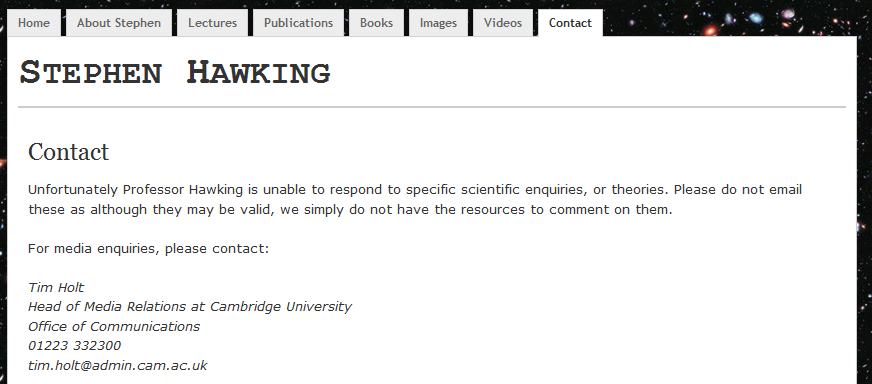Click the phone number 01223 332300

tap(74, 346)
